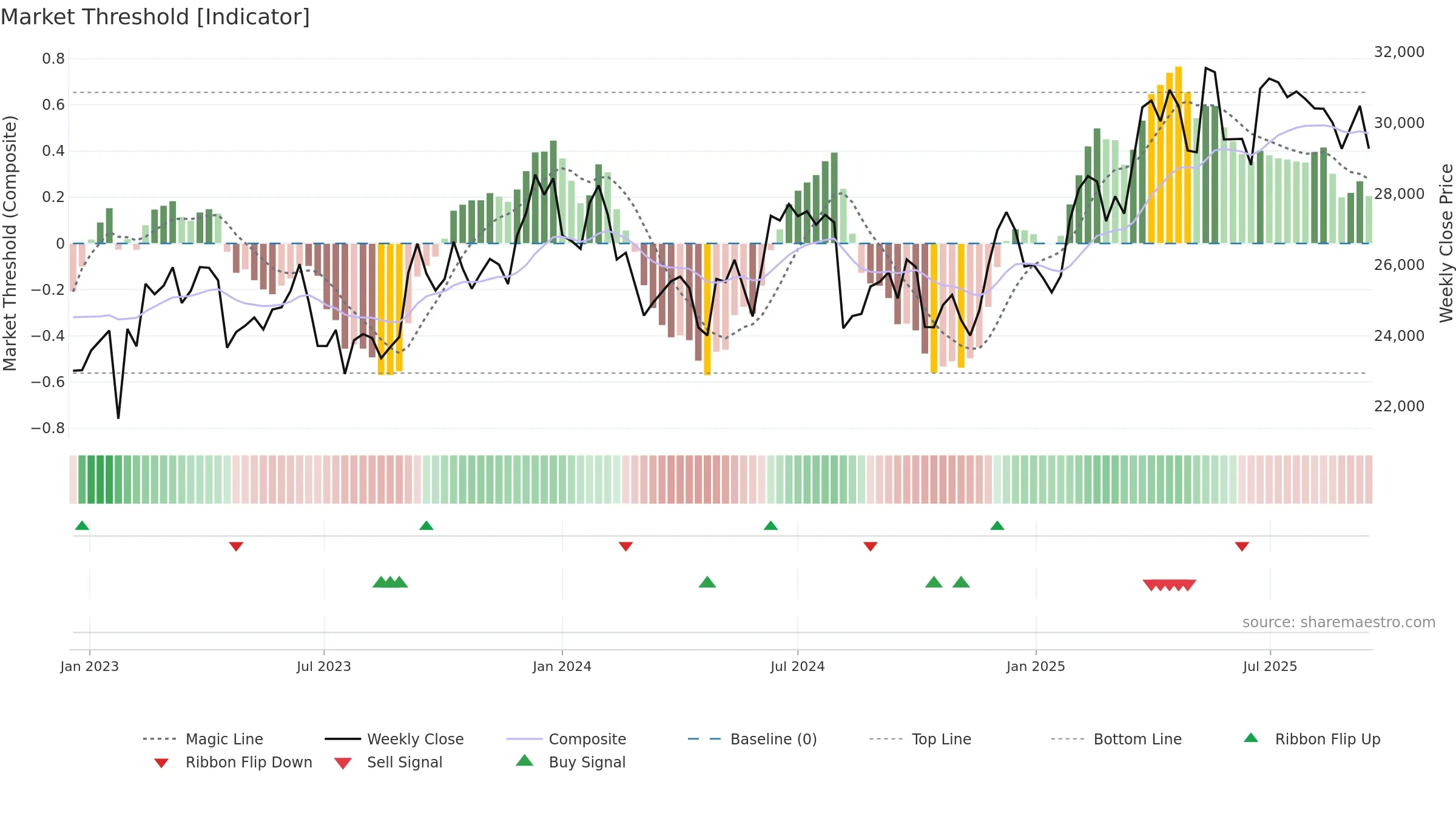Select the Bottom Line legend item
This screenshot has width=1456, height=819.
[1116, 739]
